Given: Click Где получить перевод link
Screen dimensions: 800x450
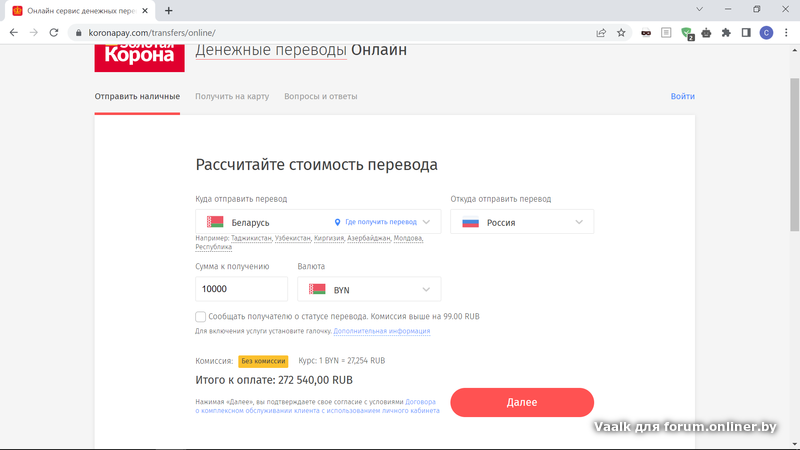Looking at the screenshot, I should [381, 222].
